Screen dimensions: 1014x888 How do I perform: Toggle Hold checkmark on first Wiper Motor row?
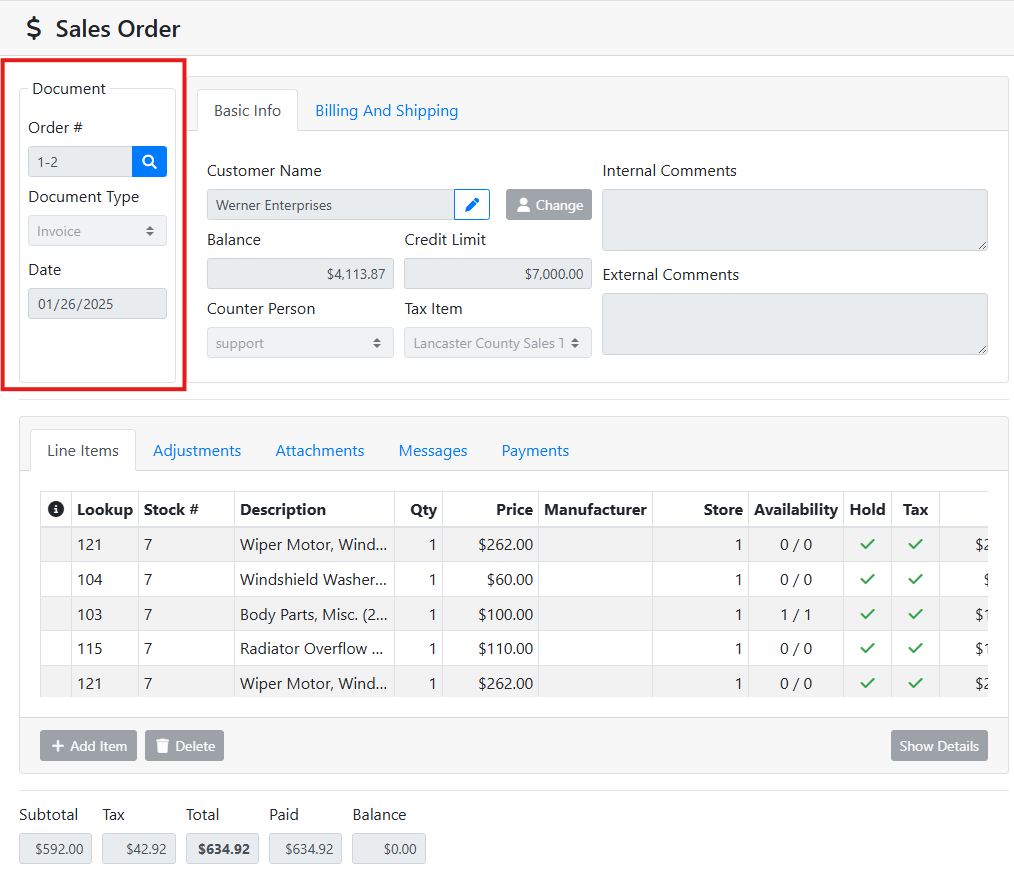(867, 545)
